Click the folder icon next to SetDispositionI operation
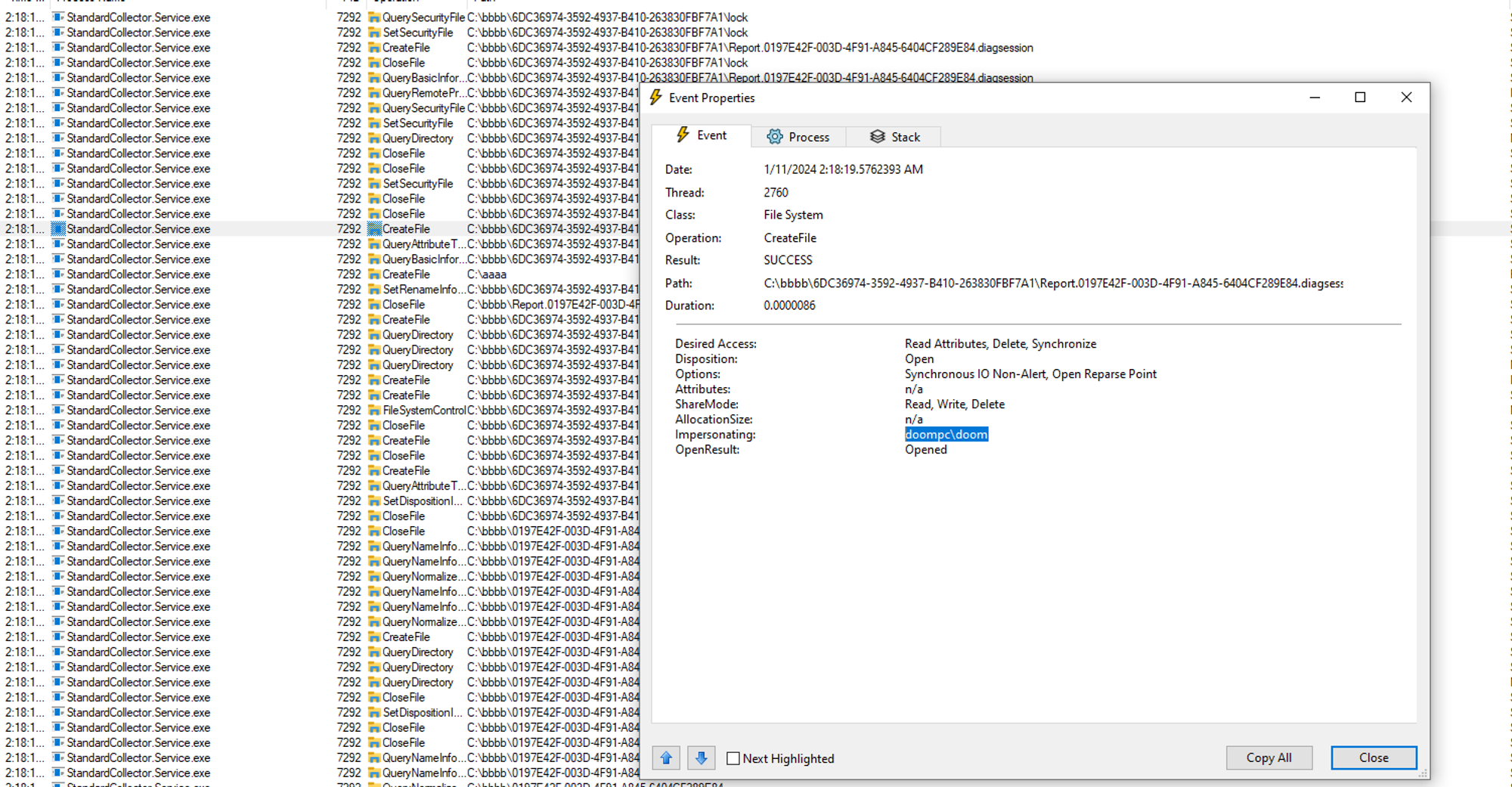The image size is (1512, 787). point(374,500)
